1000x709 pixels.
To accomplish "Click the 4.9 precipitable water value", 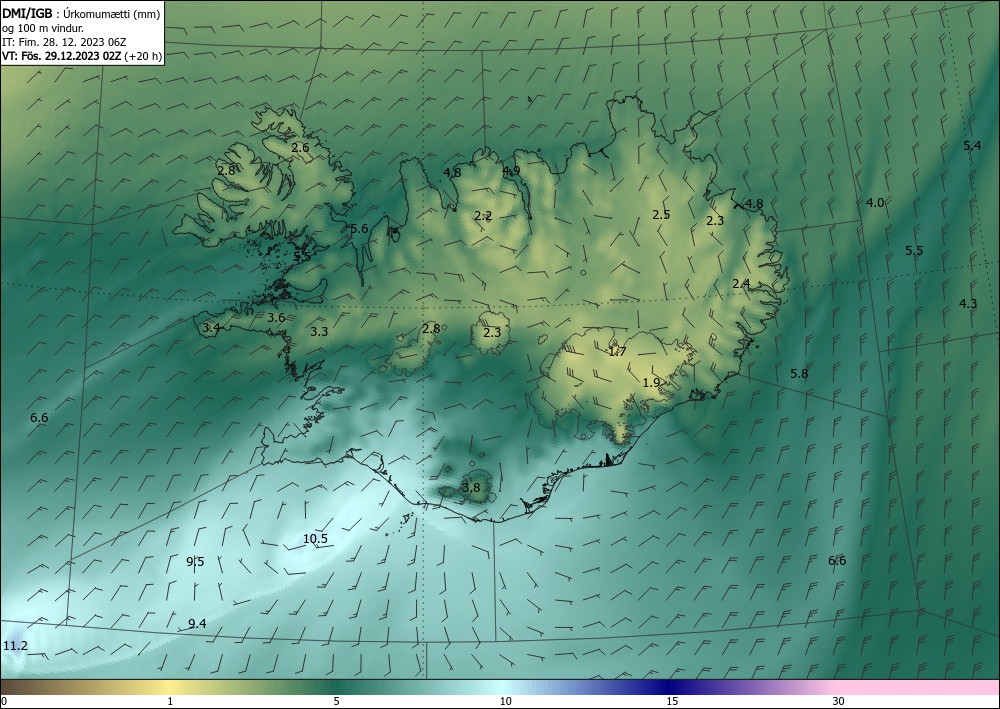I will [511, 170].
